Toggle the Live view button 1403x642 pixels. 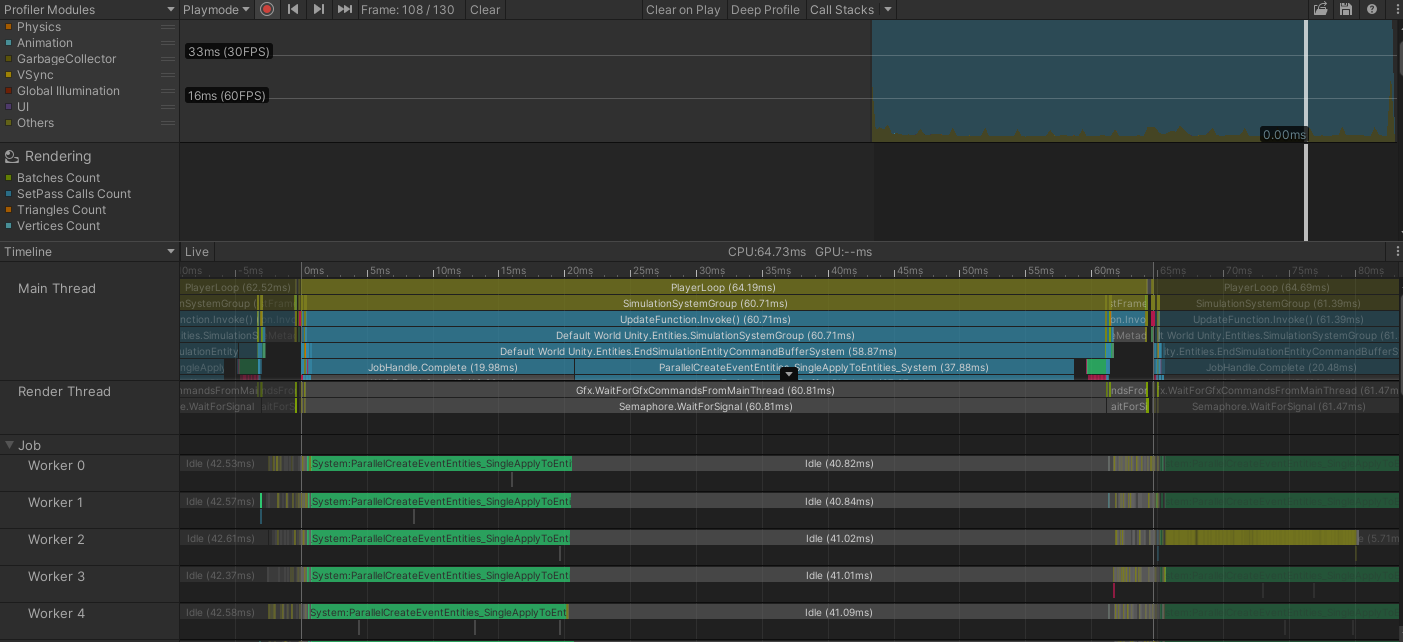click(196, 251)
